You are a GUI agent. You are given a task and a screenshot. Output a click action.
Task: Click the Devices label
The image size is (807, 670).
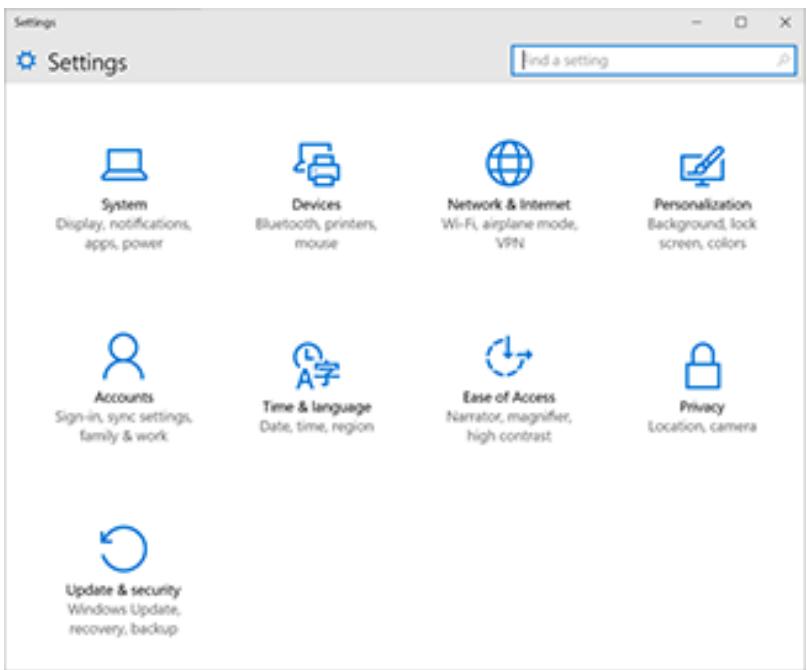click(317, 204)
